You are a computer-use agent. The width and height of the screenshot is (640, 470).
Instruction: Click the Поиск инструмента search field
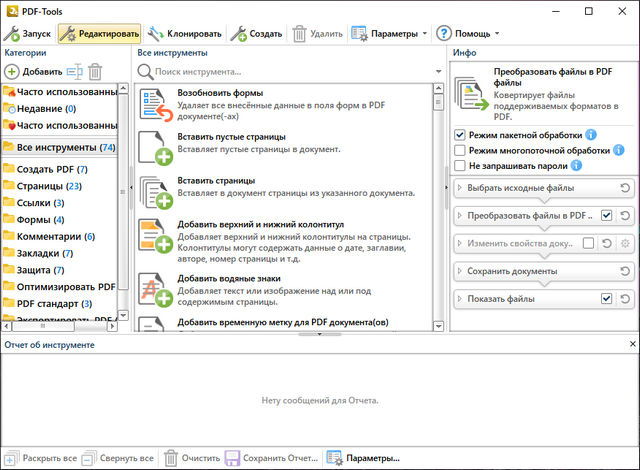point(290,72)
